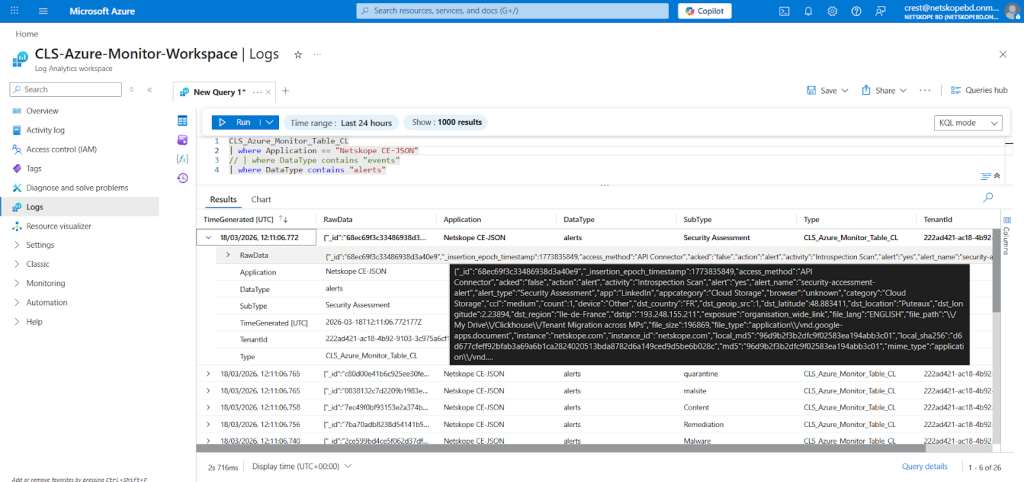Collapse the expanded 12:11:06.772 row

tap(208, 238)
